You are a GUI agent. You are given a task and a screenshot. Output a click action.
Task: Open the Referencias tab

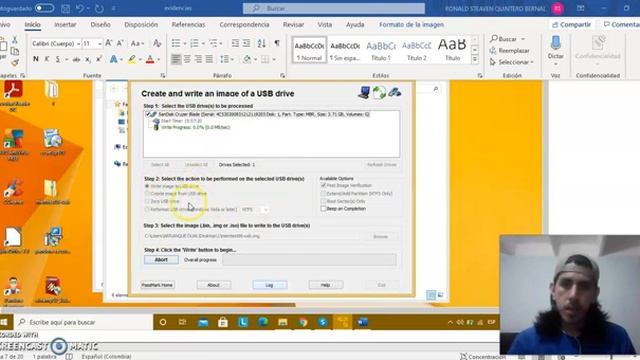[188, 24]
